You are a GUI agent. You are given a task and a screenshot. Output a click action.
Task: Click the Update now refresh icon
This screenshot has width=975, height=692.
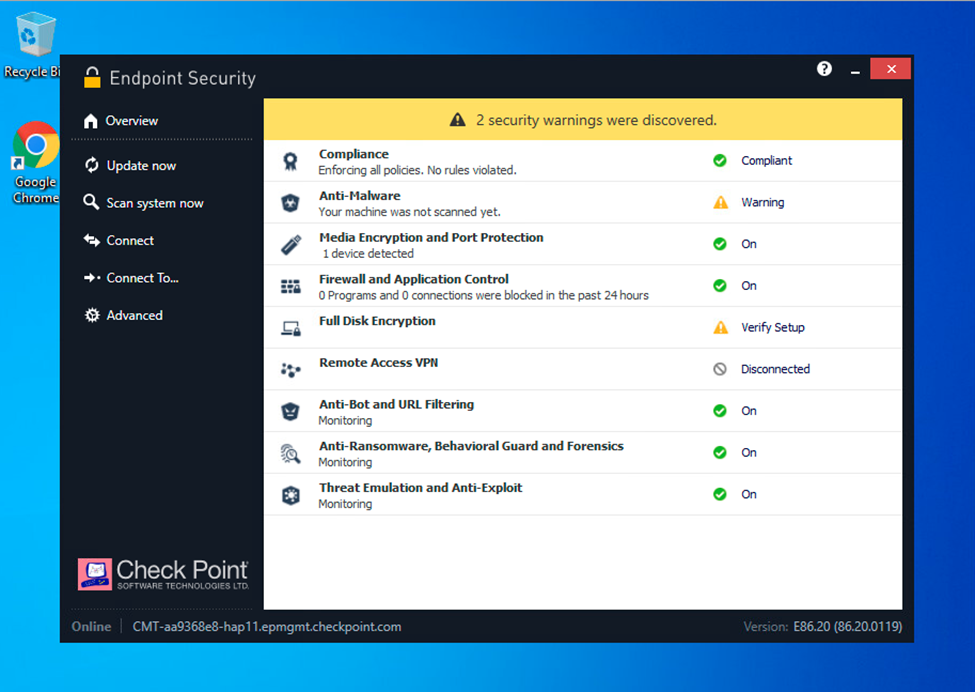pyautogui.click(x=91, y=165)
